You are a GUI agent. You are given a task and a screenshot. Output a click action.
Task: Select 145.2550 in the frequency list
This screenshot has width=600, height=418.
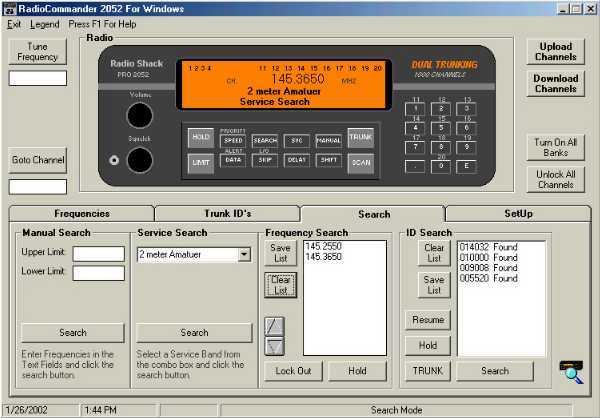click(x=323, y=247)
